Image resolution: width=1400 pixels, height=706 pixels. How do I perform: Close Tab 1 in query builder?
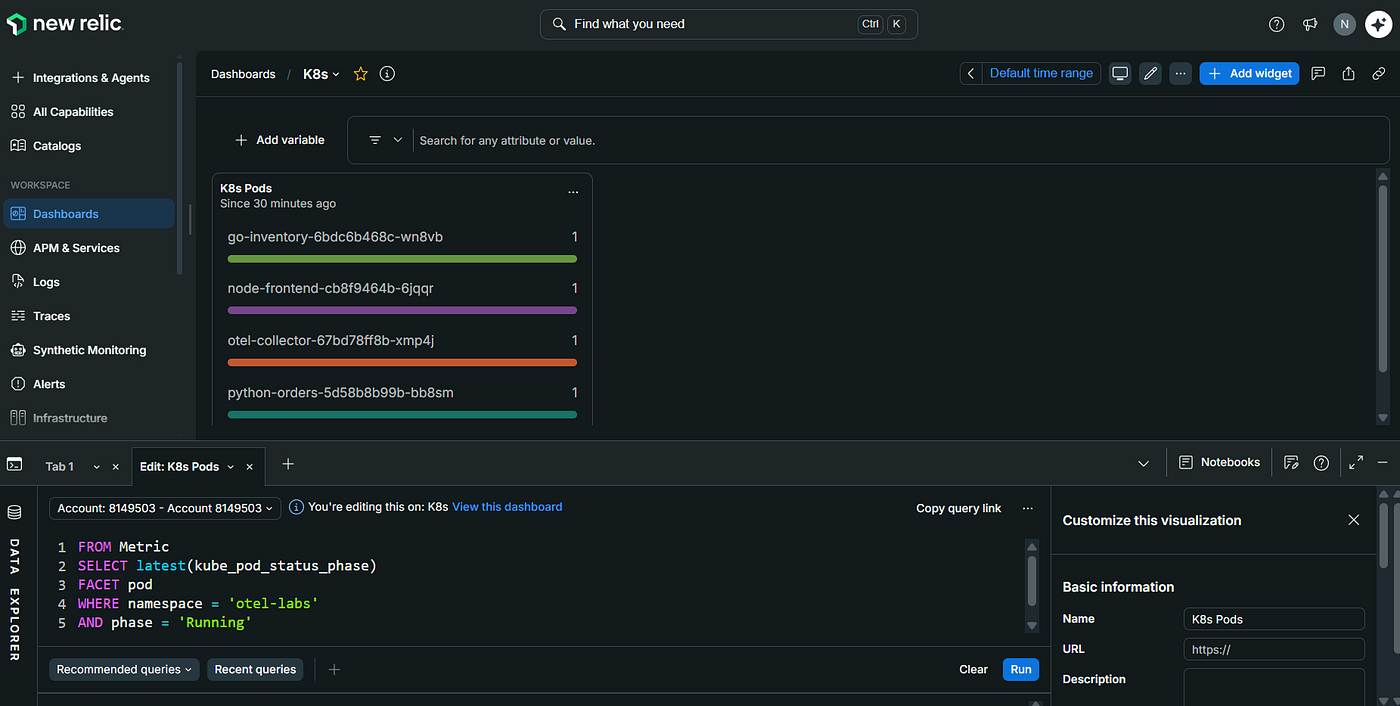coord(115,467)
